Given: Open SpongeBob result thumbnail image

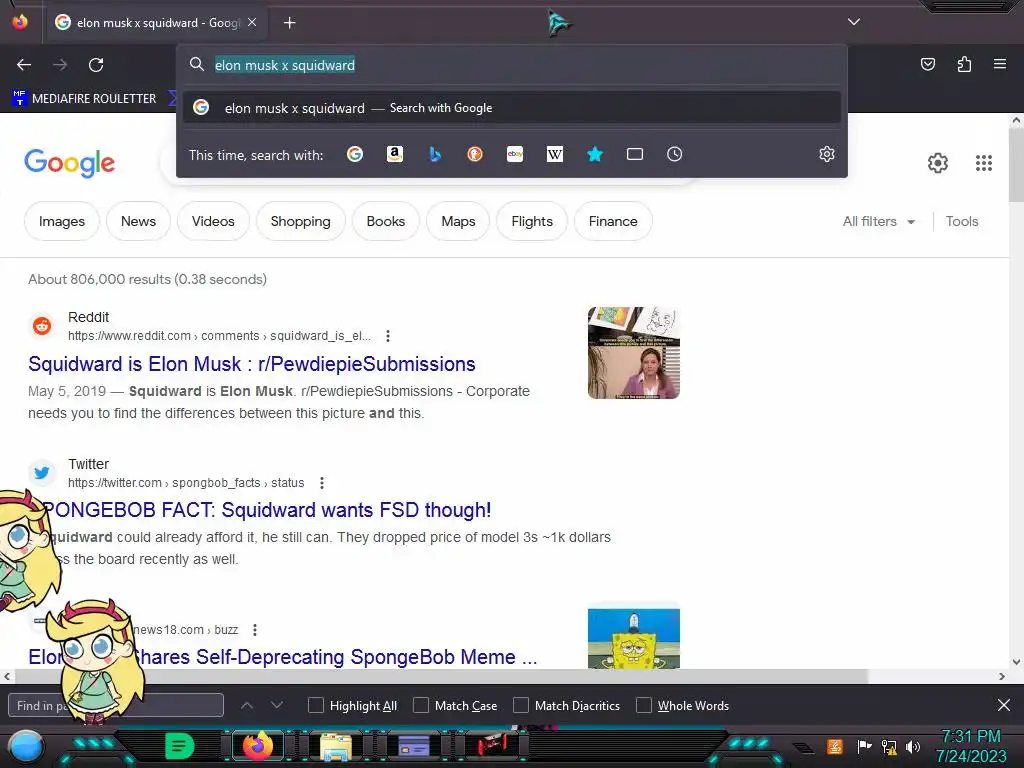Looking at the screenshot, I should 633,638.
